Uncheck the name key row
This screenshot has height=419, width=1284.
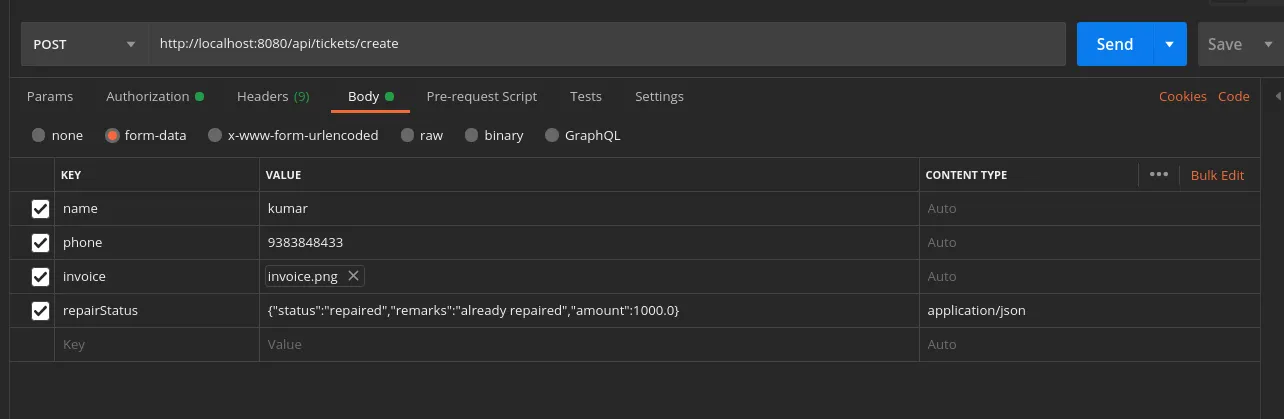(41, 209)
